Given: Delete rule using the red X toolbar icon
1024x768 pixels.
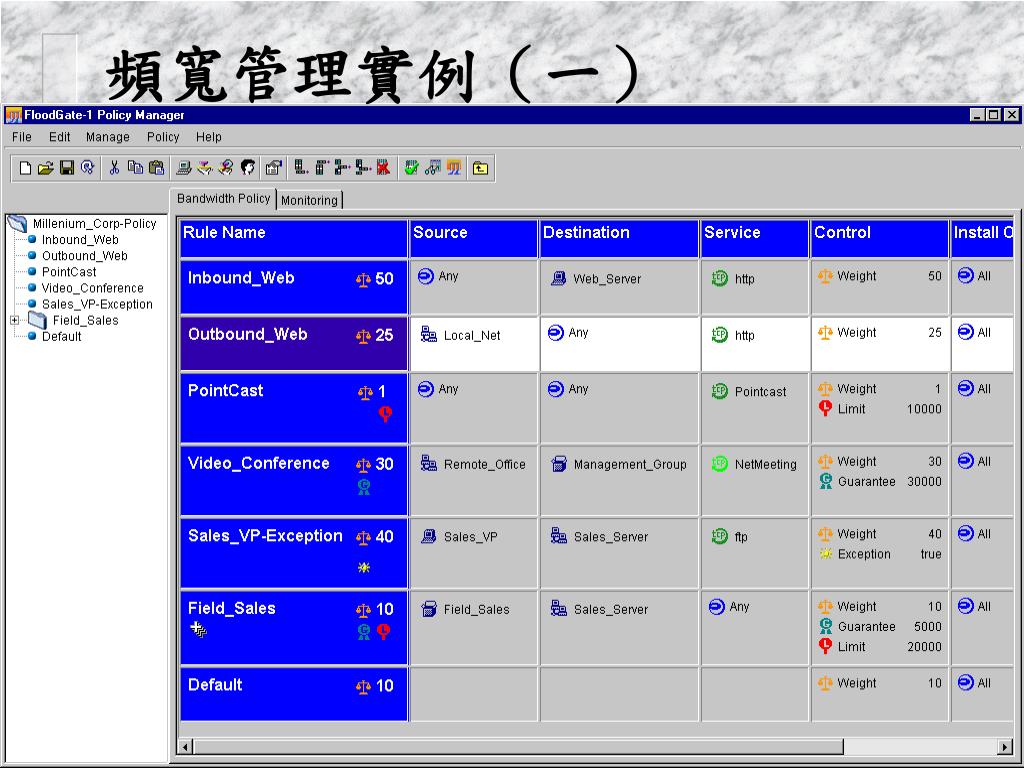Looking at the screenshot, I should click(383, 168).
